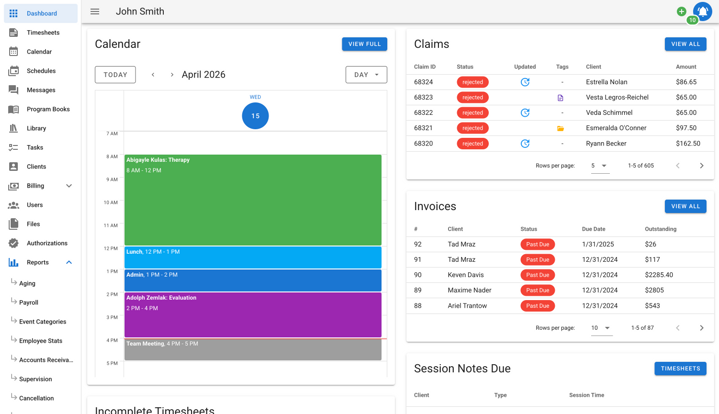The image size is (719, 414).
Task: Open the Employee Stats report
Action: click(40, 341)
